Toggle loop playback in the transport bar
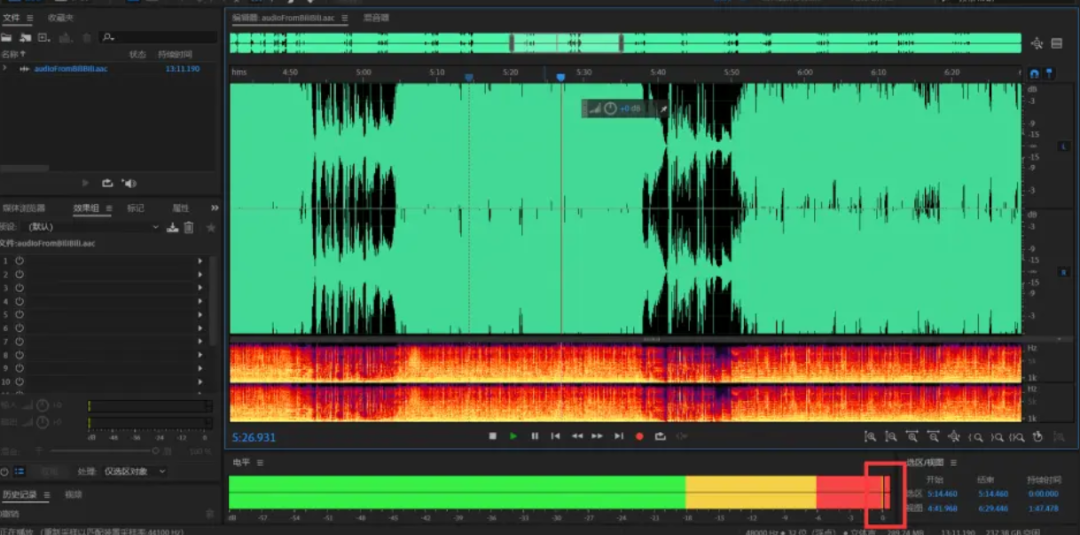Image resolution: width=1080 pixels, height=535 pixels. tap(660, 436)
